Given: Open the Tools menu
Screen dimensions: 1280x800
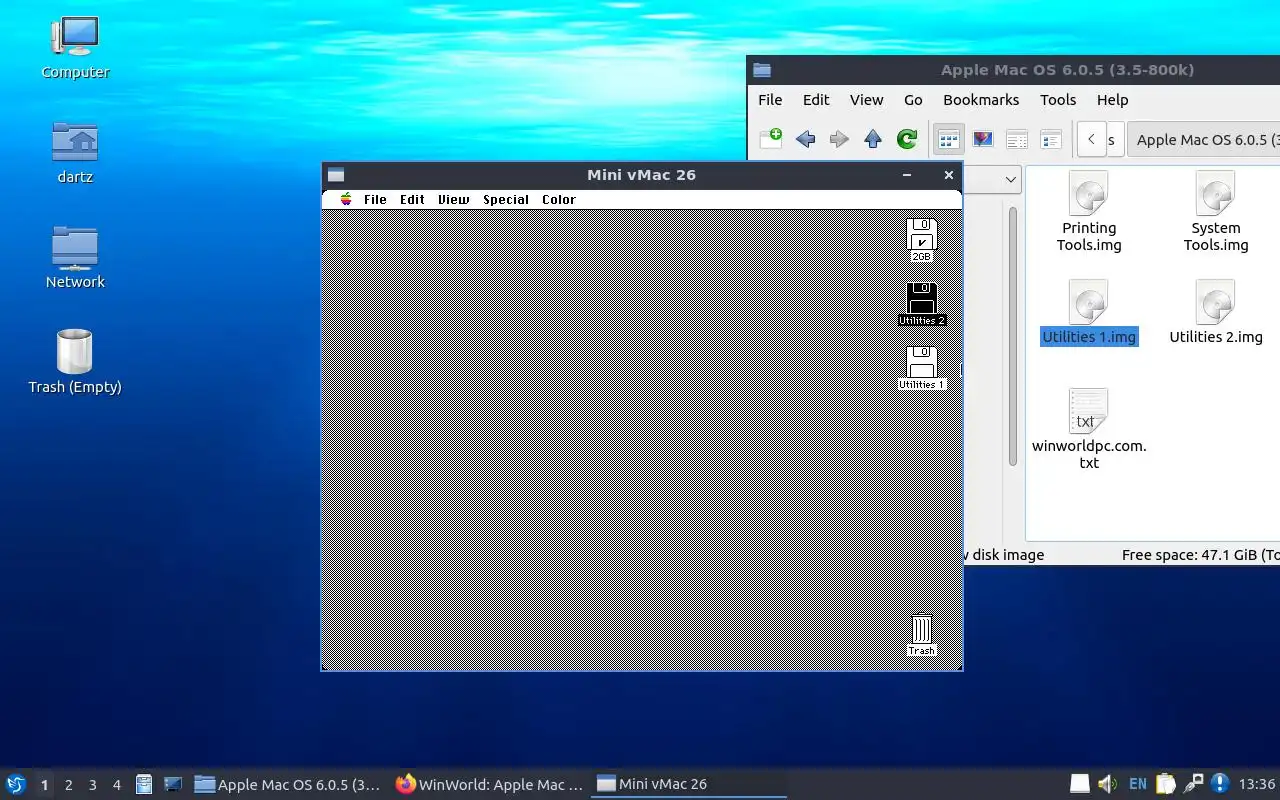Looking at the screenshot, I should click(x=1058, y=100).
